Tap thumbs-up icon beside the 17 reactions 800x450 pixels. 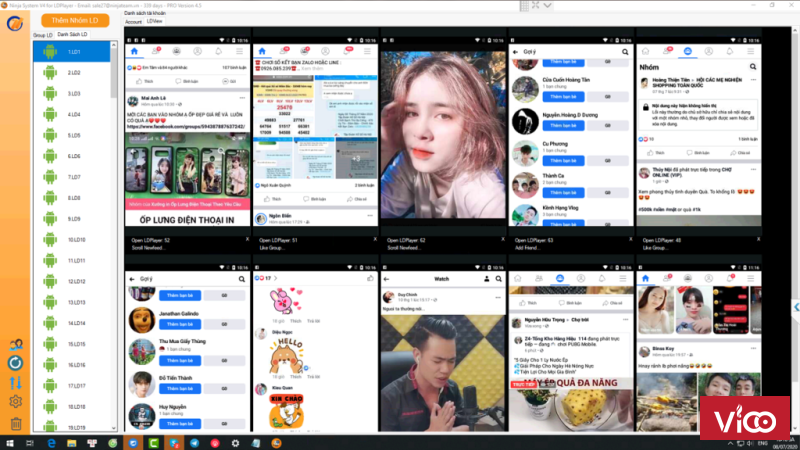[x=370, y=278]
